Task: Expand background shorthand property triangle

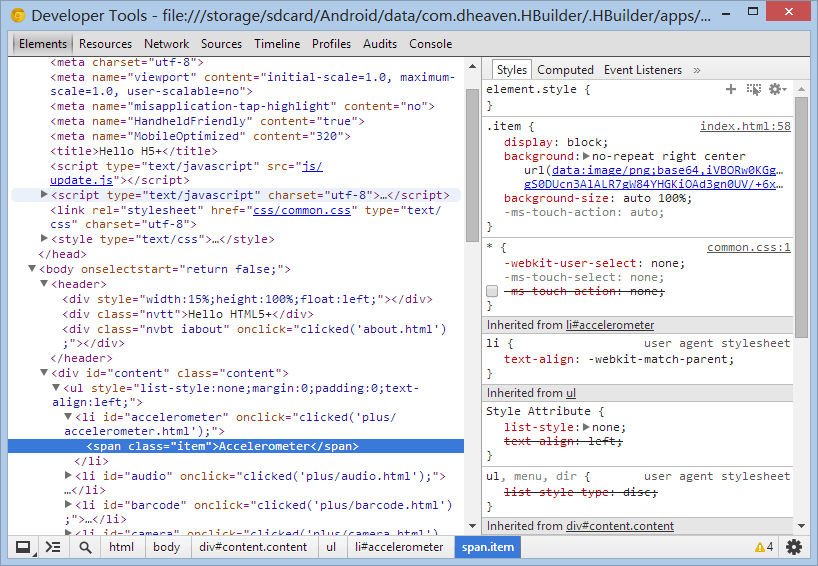Action: point(586,156)
